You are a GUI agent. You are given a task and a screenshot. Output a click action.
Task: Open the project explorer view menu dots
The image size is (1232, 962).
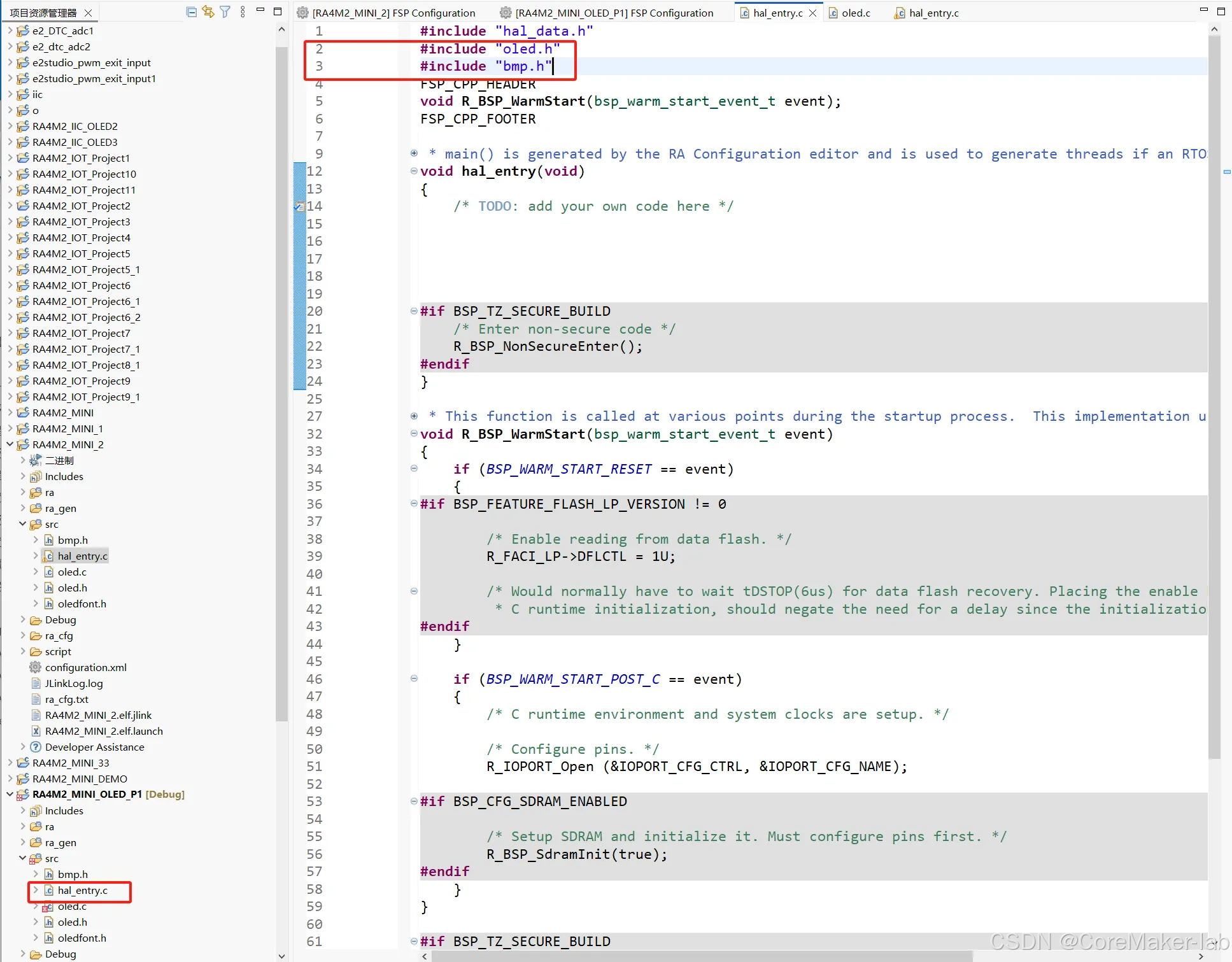pos(243,11)
